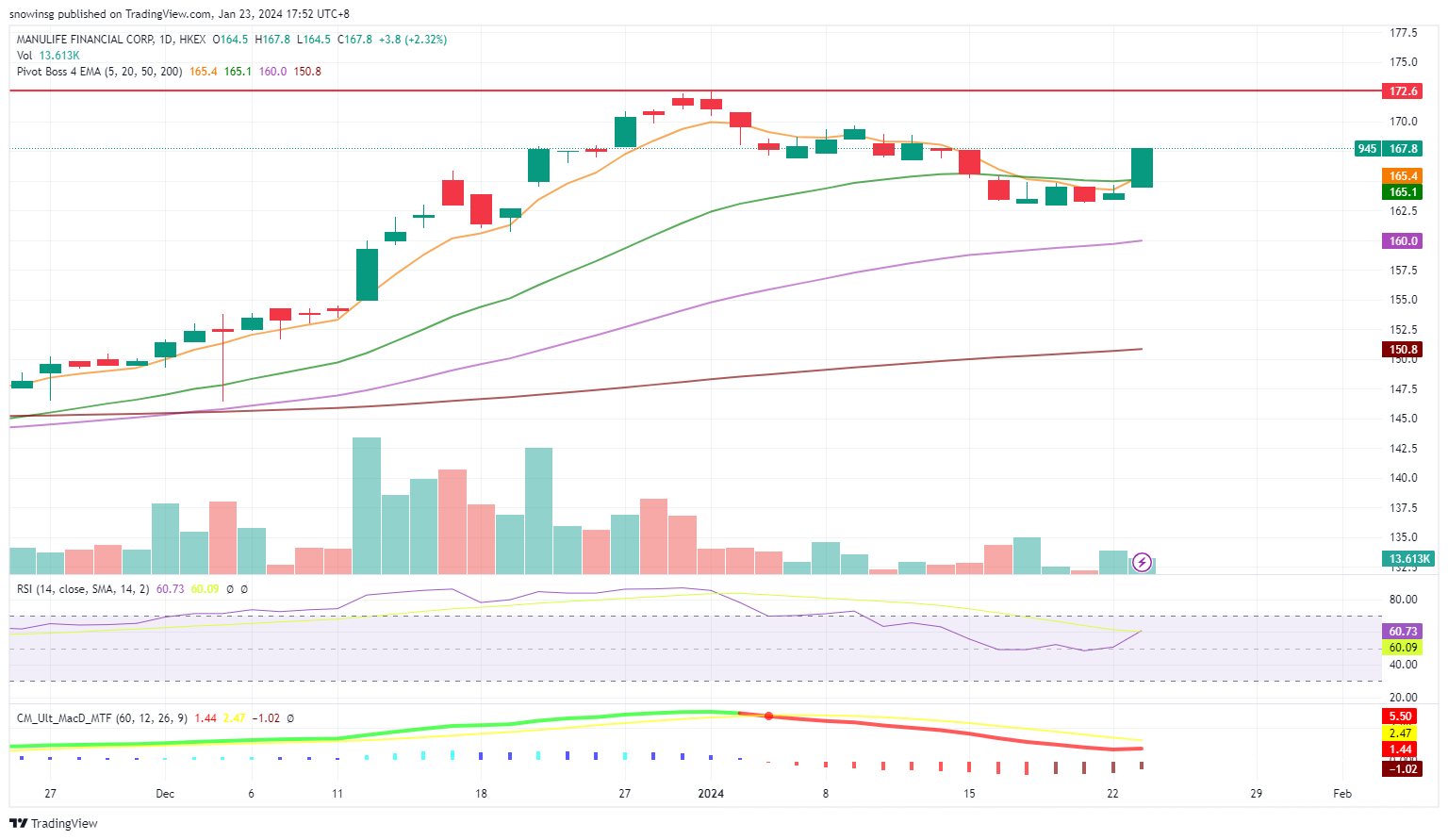Click the red dot on the MACD line
The image size is (1448, 840).
pyautogui.click(x=768, y=716)
